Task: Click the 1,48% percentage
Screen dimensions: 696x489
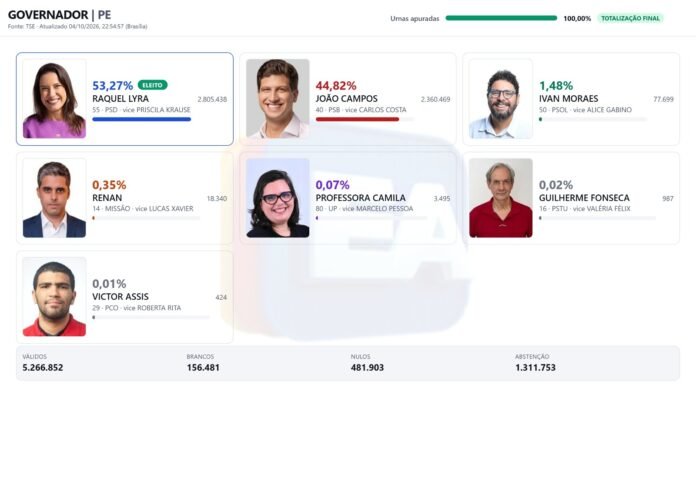Action: click(x=556, y=85)
